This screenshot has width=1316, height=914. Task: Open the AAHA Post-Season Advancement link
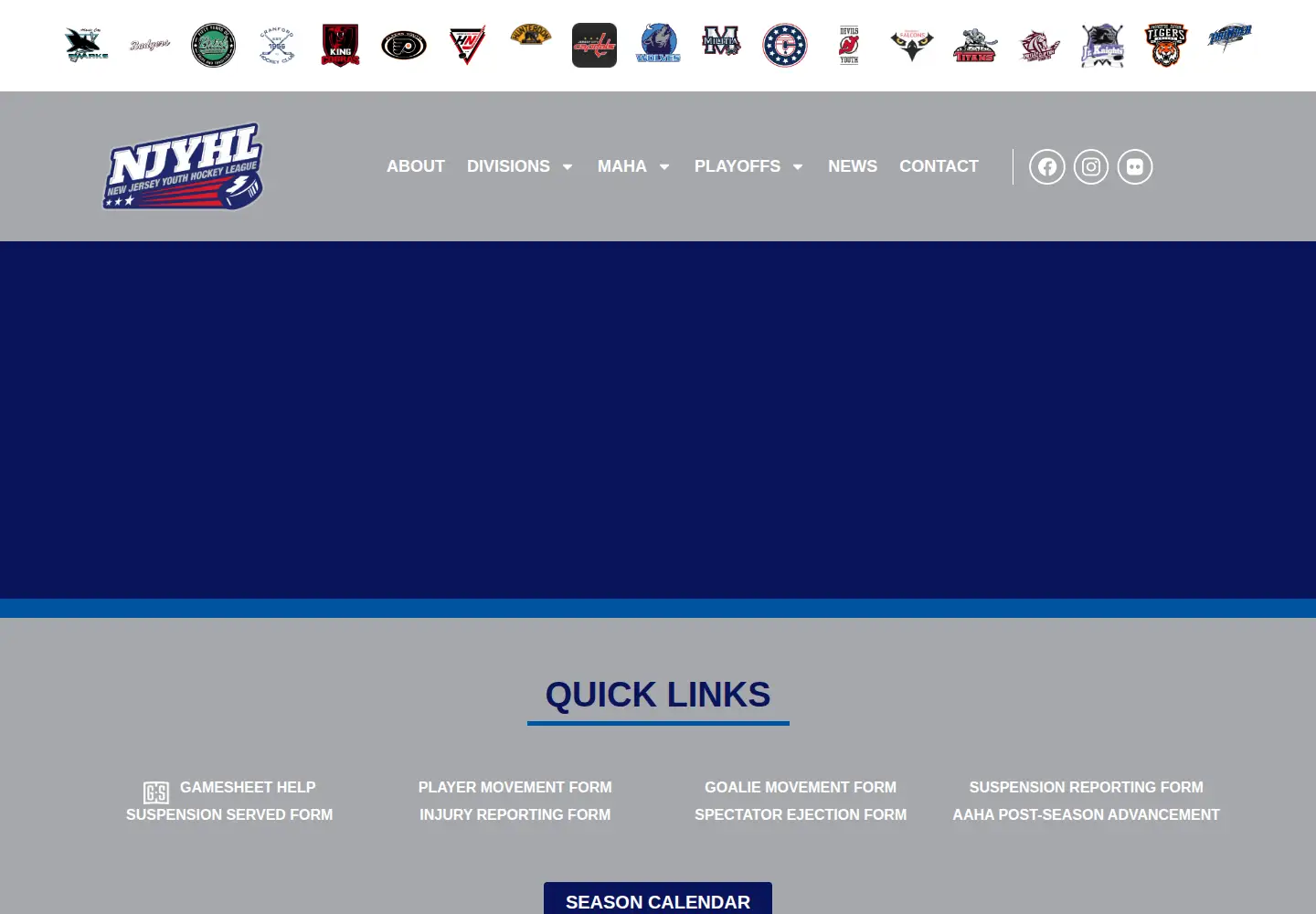point(1087,814)
